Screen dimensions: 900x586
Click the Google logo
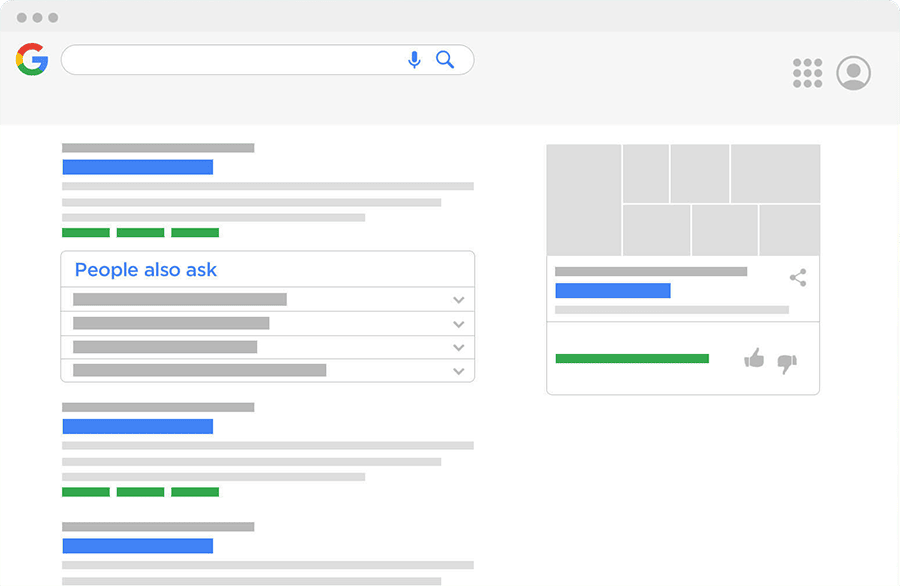(x=32, y=59)
